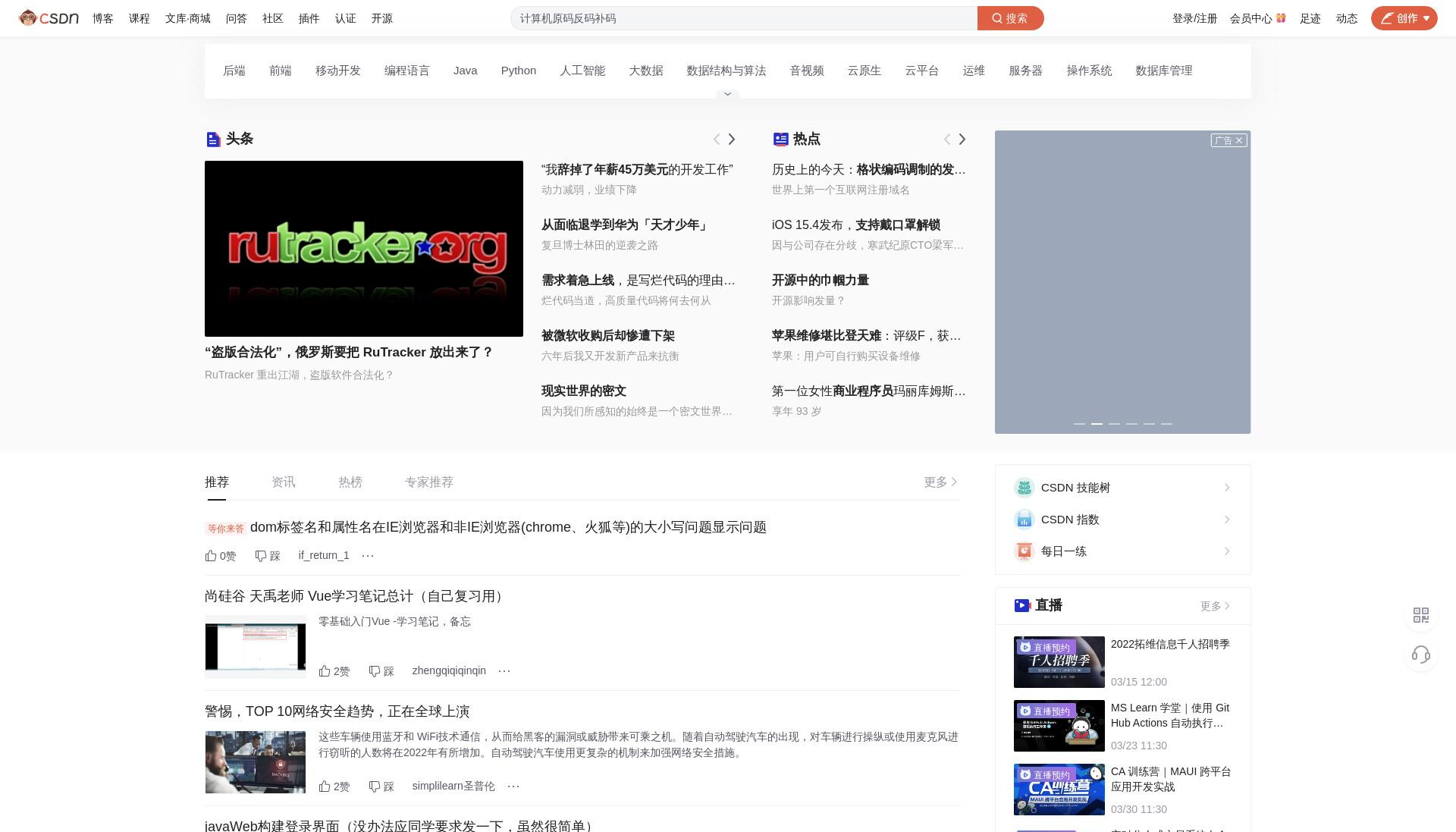Open 登录/注册 link
This screenshot has width=1456, height=832.
pos(1194,18)
